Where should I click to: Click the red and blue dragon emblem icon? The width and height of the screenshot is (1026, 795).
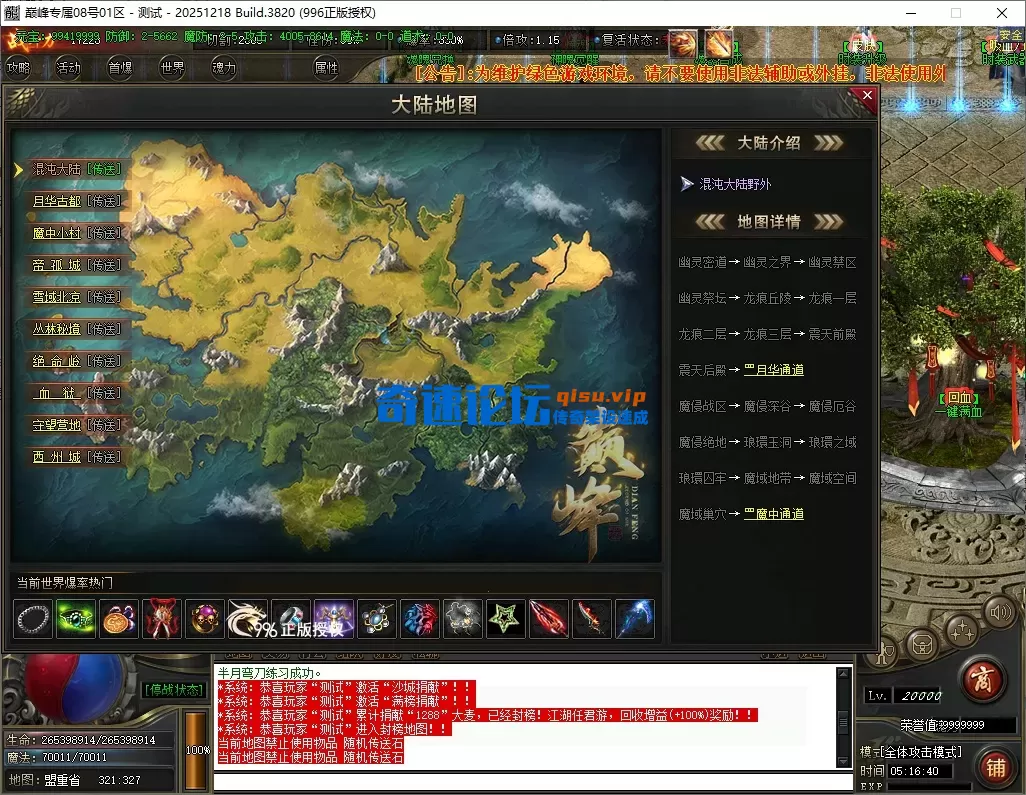420,618
